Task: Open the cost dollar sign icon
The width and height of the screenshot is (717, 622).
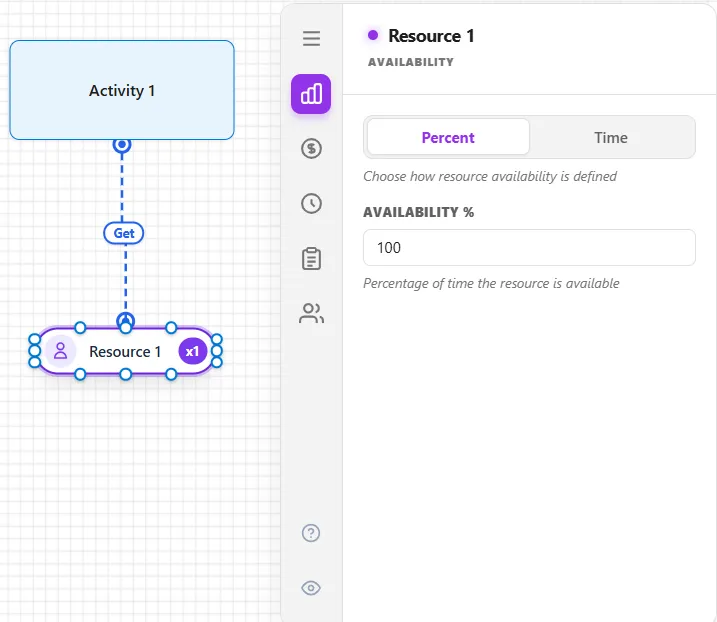Action: pos(311,149)
